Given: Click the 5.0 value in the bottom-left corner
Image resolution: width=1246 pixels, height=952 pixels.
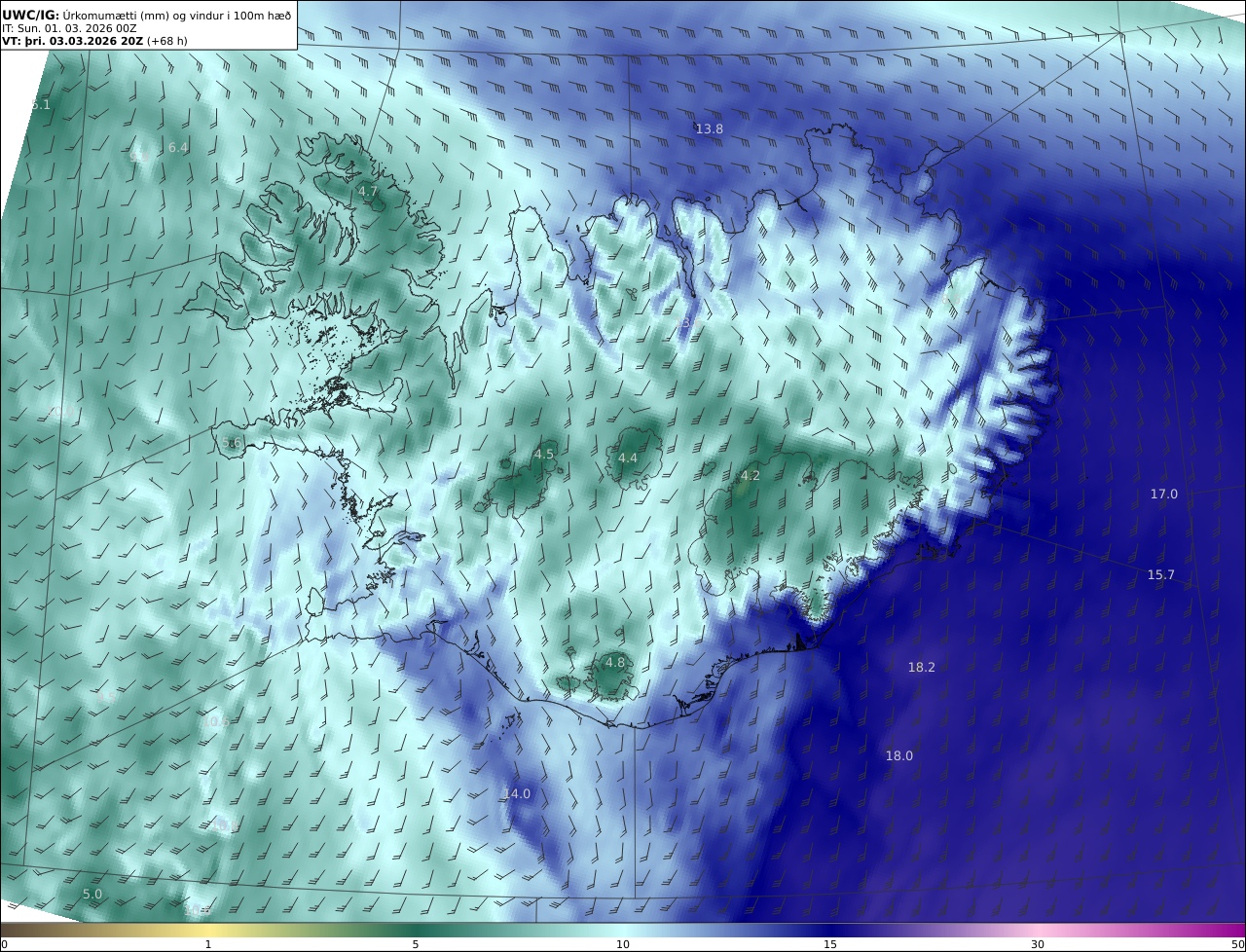Looking at the screenshot, I should coord(92,895).
